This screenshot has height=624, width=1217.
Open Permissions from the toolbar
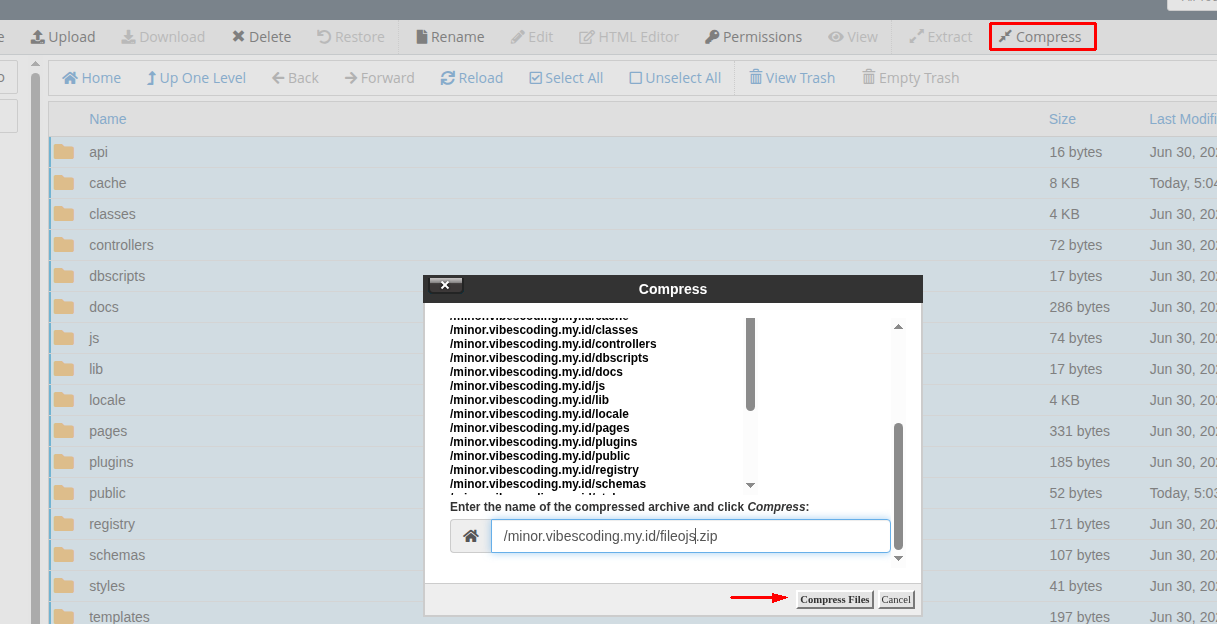click(753, 37)
